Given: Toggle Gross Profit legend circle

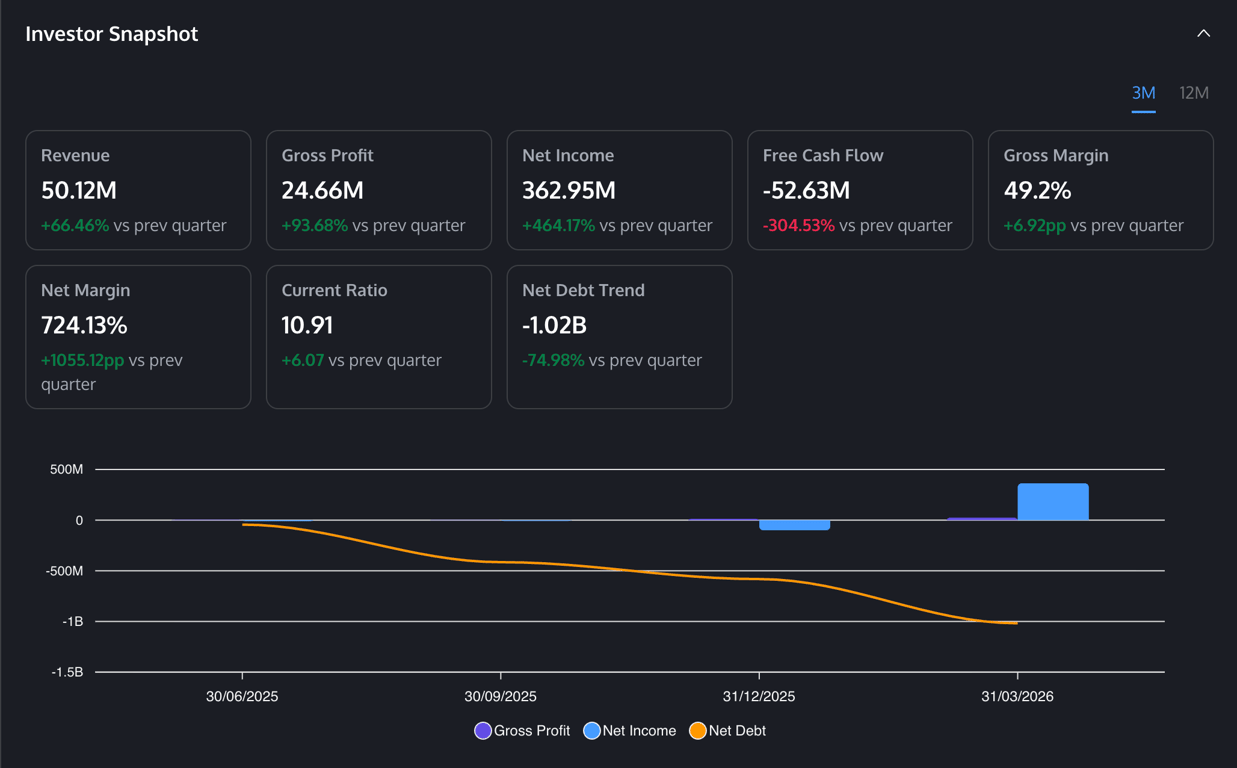Looking at the screenshot, I should tap(483, 731).
